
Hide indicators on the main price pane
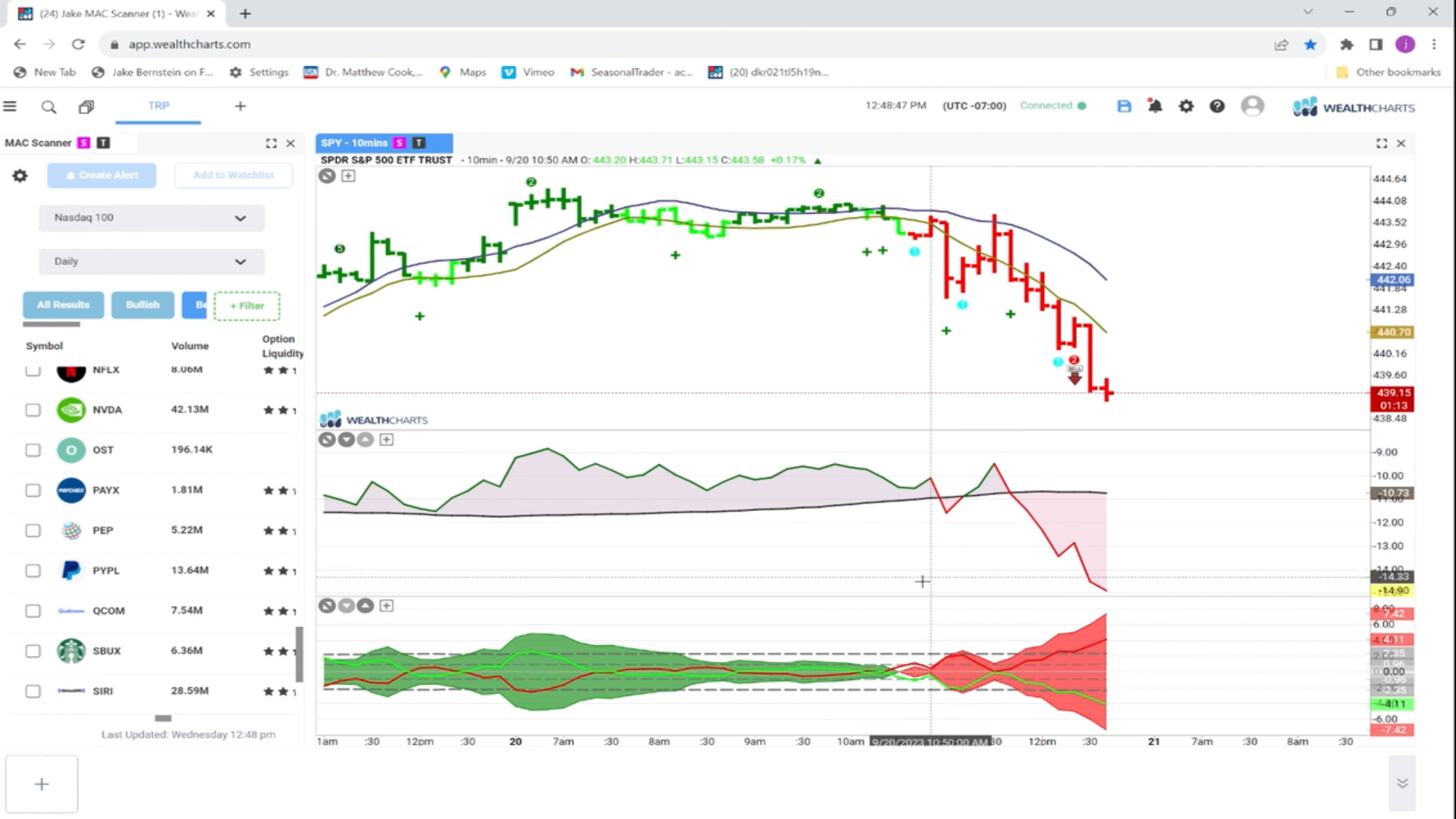tap(327, 176)
